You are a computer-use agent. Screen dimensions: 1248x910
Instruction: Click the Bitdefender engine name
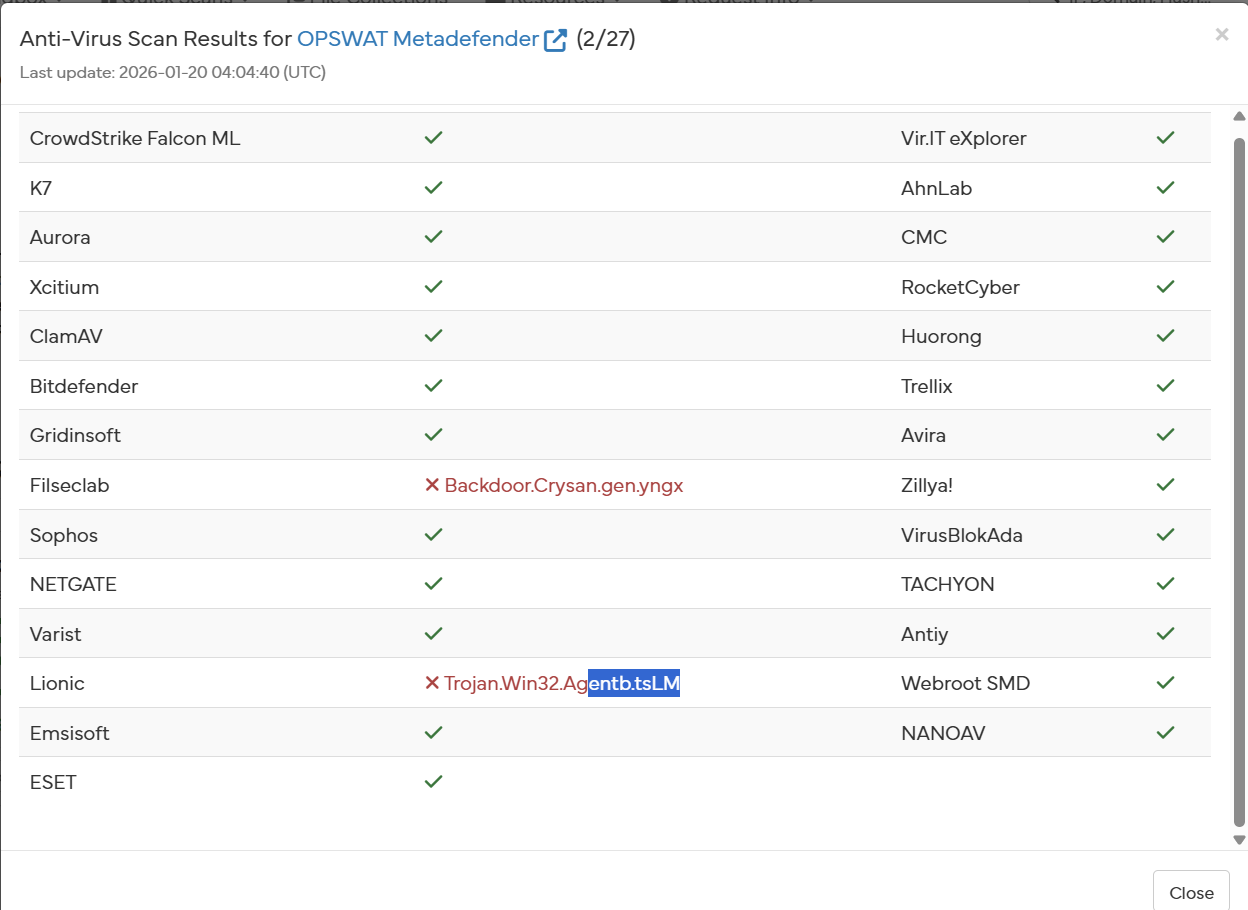click(84, 386)
